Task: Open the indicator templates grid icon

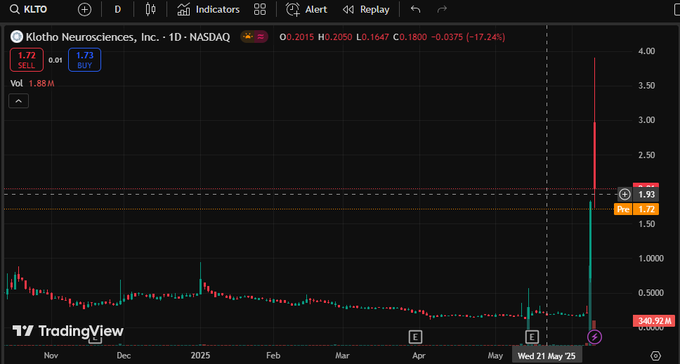Action: coord(260,9)
